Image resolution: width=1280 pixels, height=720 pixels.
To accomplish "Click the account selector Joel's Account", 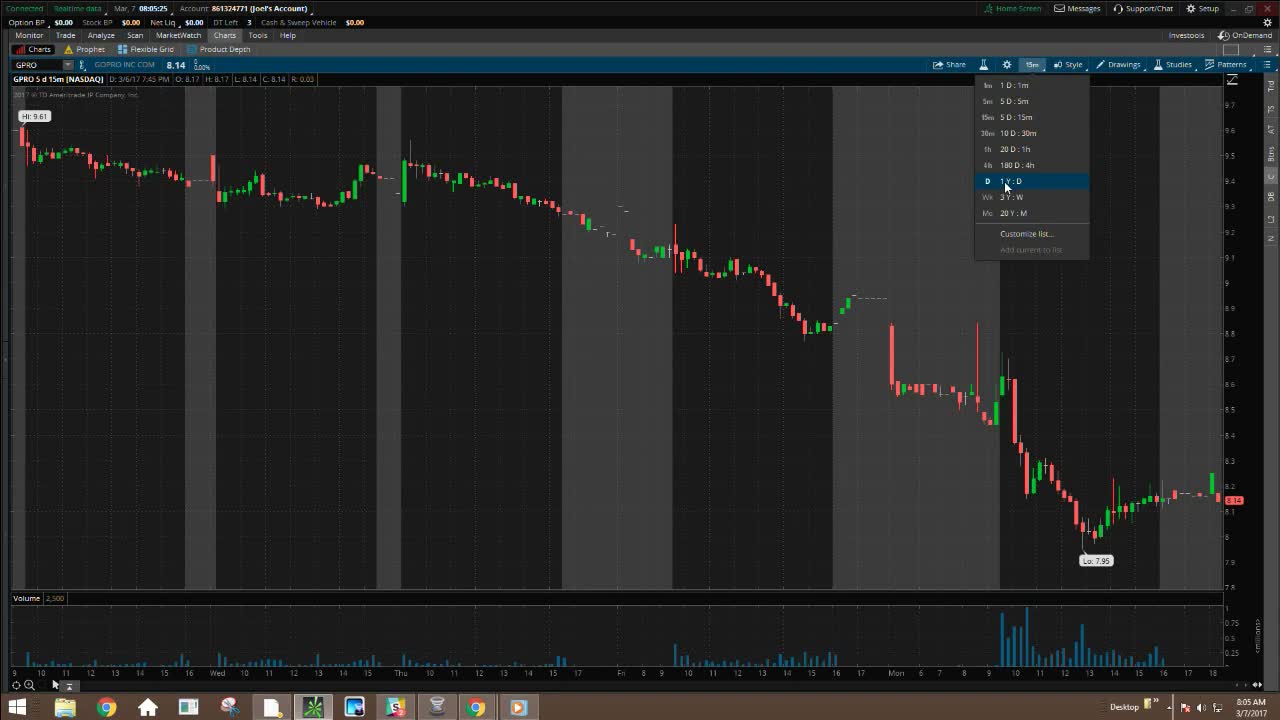I will tap(259, 8).
